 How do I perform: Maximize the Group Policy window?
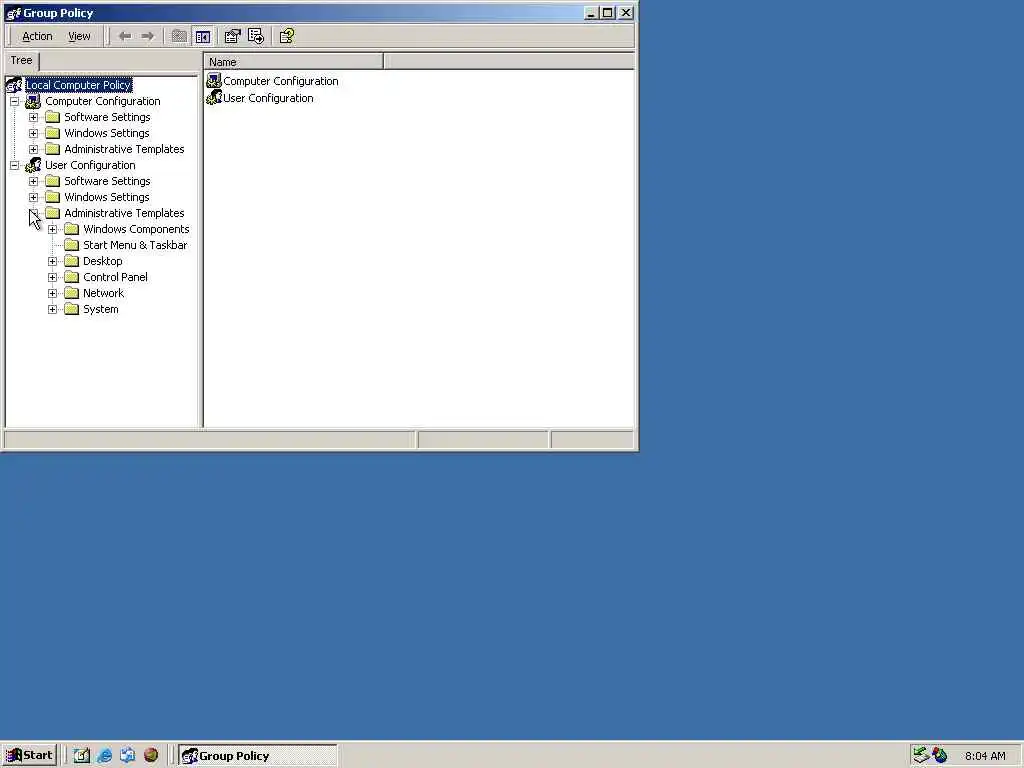(x=608, y=13)
